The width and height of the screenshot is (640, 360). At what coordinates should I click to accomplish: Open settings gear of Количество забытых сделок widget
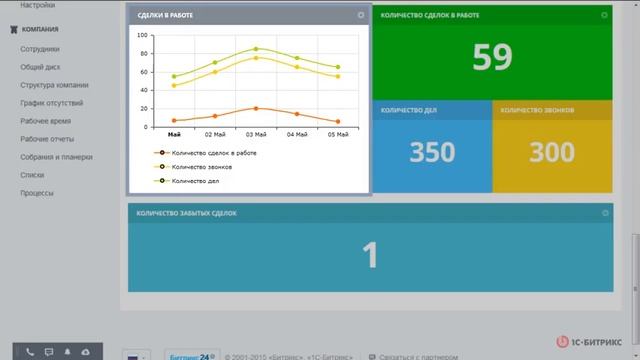605,213
